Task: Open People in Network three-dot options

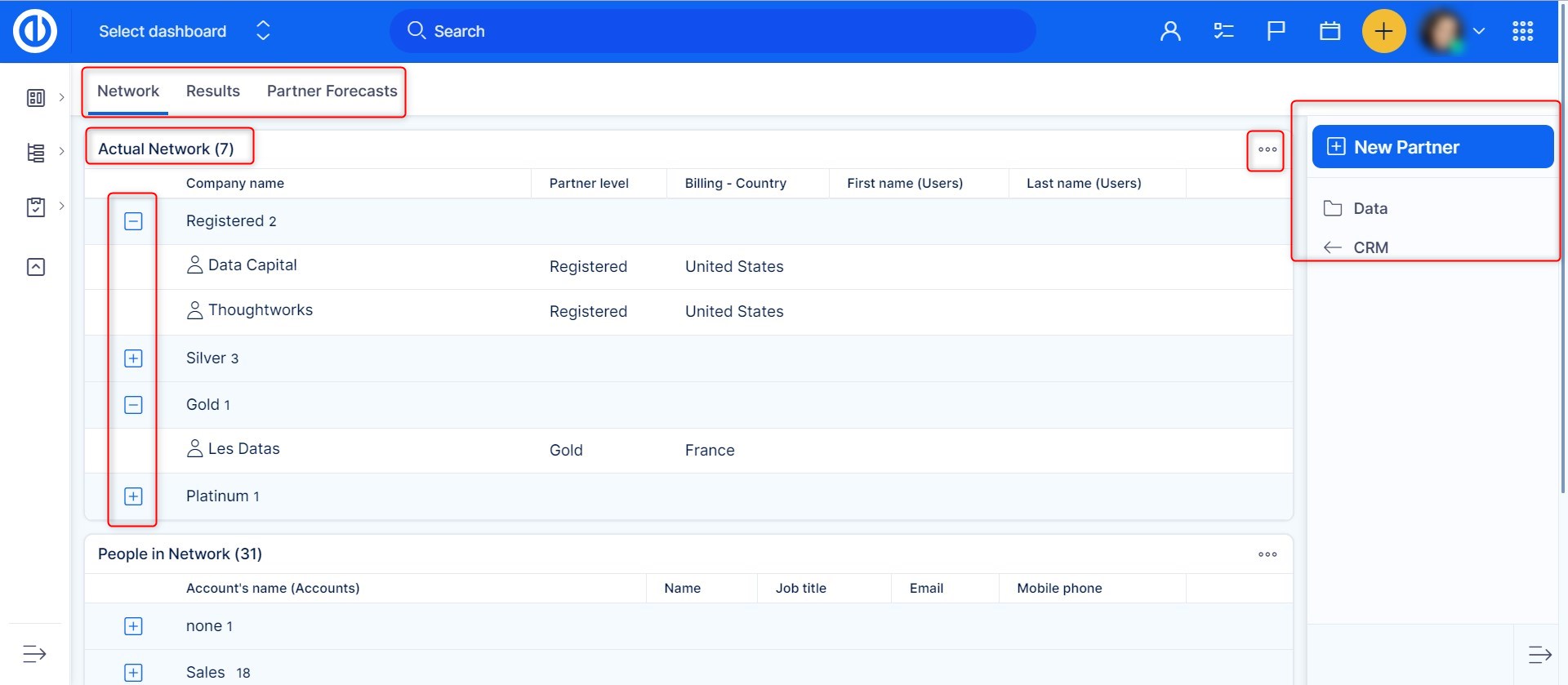Action: click(1267, 554)
